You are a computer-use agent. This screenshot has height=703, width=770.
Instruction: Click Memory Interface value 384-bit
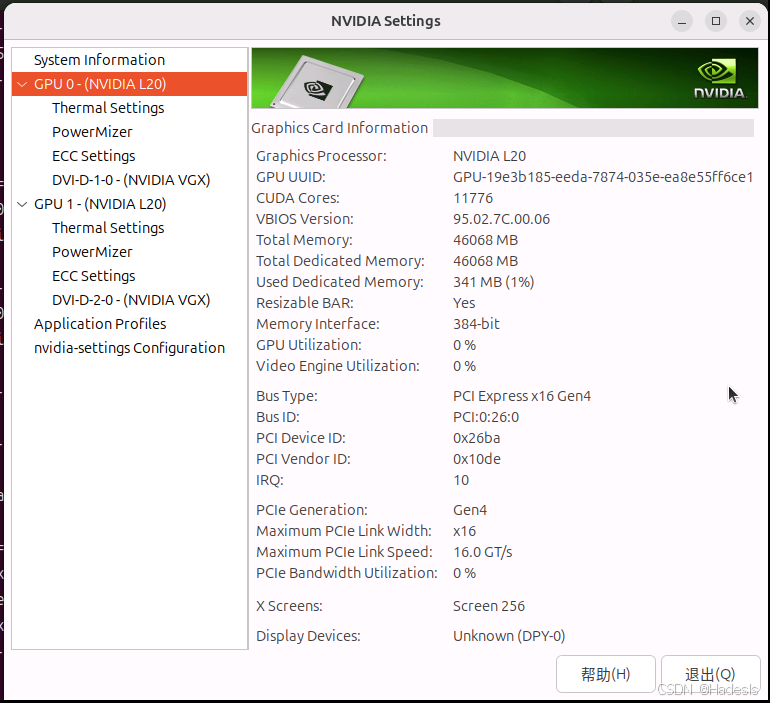click(476, 324)
